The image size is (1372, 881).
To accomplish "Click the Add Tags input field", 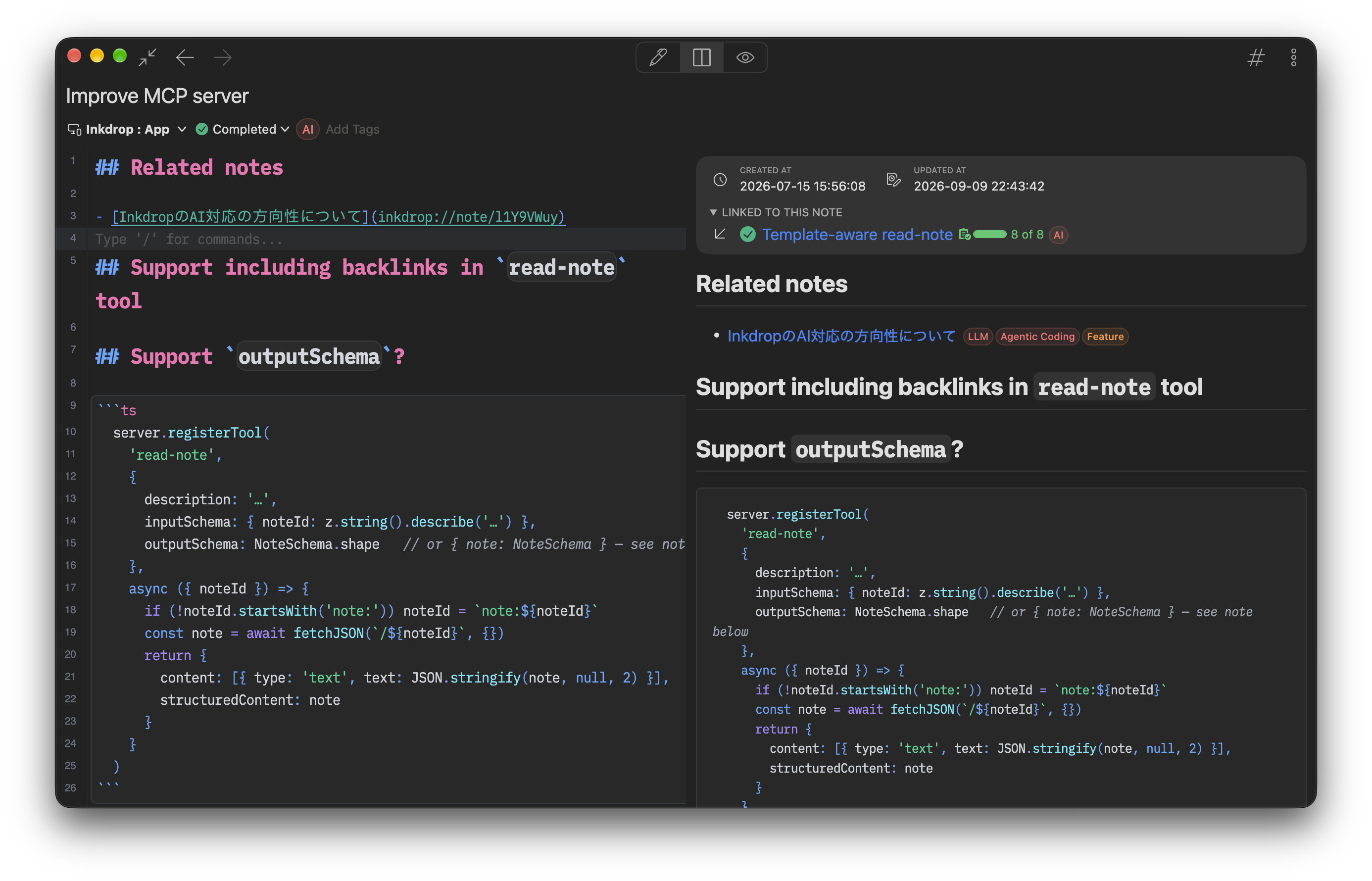I will tap(352, 129).
